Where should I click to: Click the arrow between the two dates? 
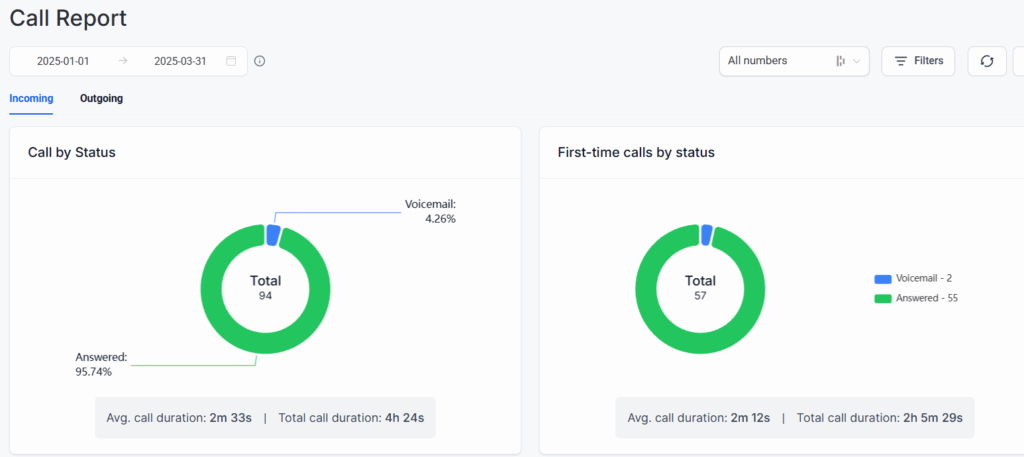123,61
